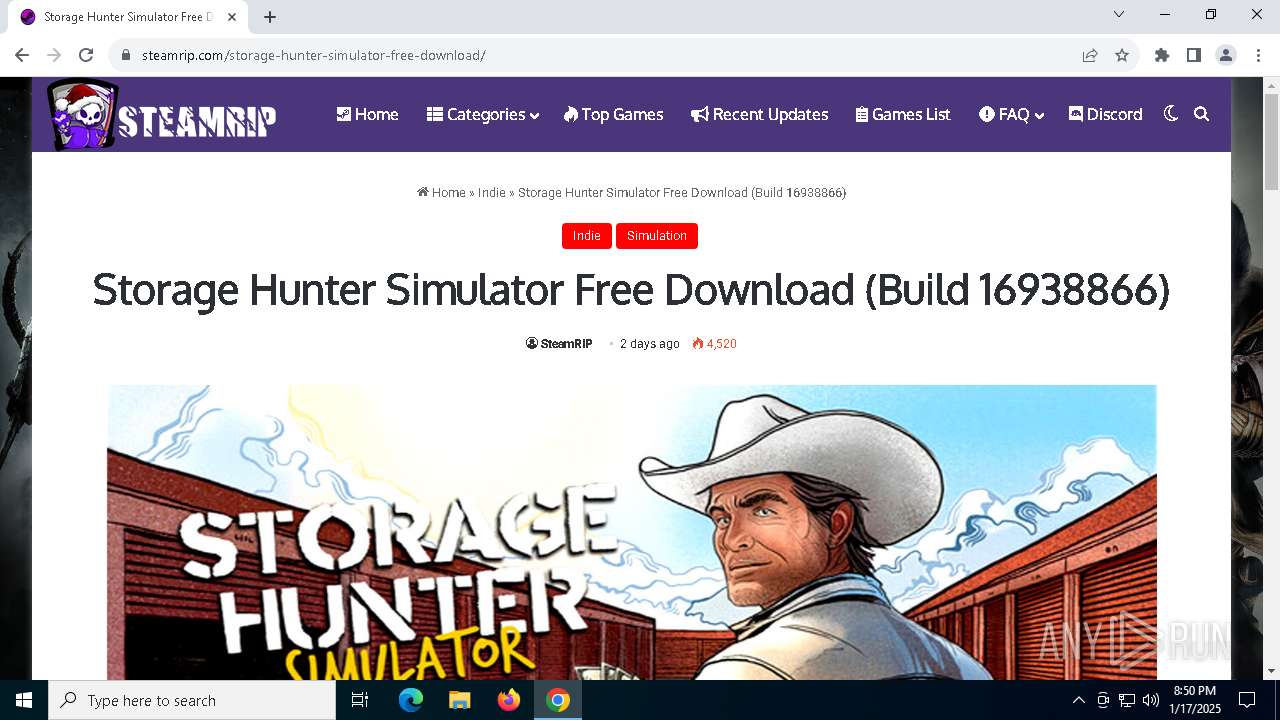Click the Storage Hunter Simulator cover image
The width and height of the screenshot is (1280, 720).
632,532
